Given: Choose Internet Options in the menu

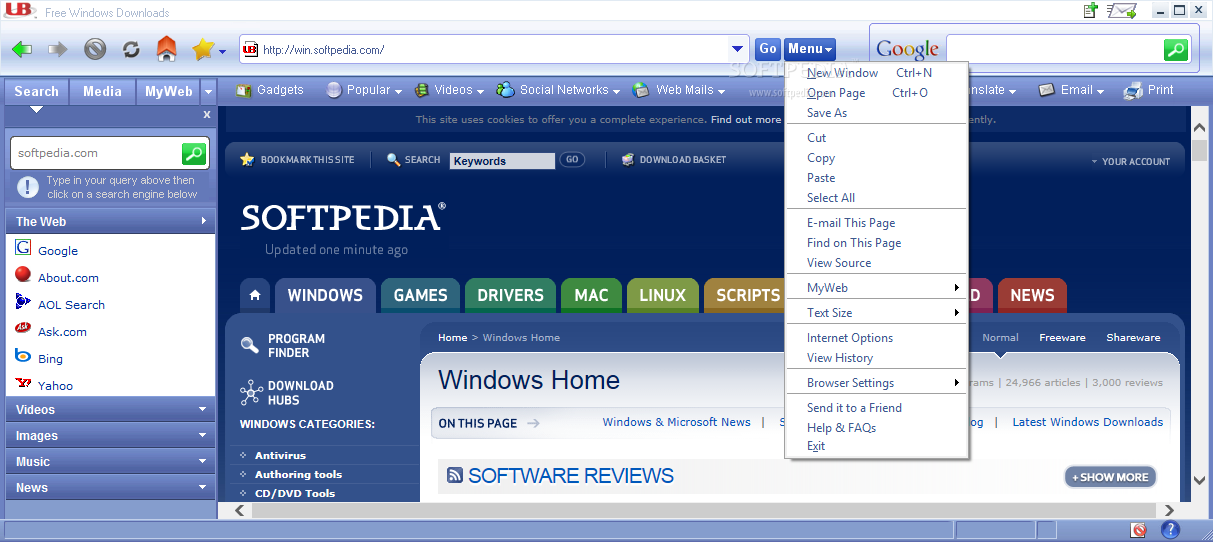Looking at the screenshot, I should point(876,338).
